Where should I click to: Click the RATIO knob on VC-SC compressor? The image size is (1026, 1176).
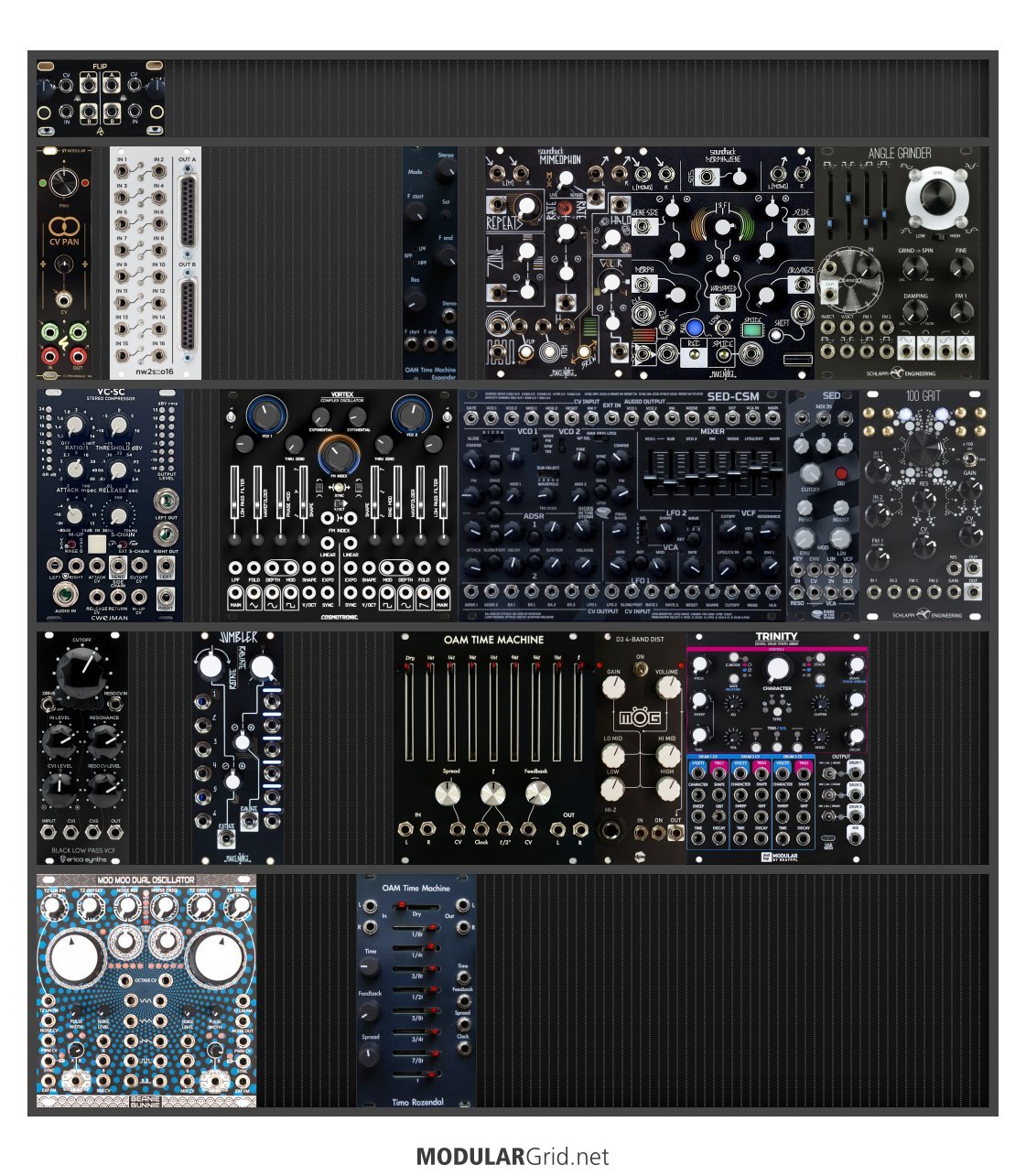coord(72,426)
